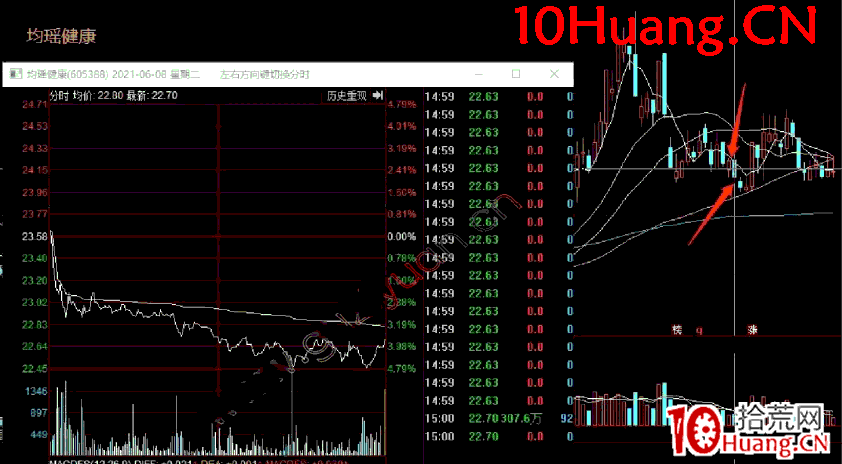This screenshot has height=464, width=842.
Task: Click the hint text 左右方向键切换分时
Action: pos(264,75)
